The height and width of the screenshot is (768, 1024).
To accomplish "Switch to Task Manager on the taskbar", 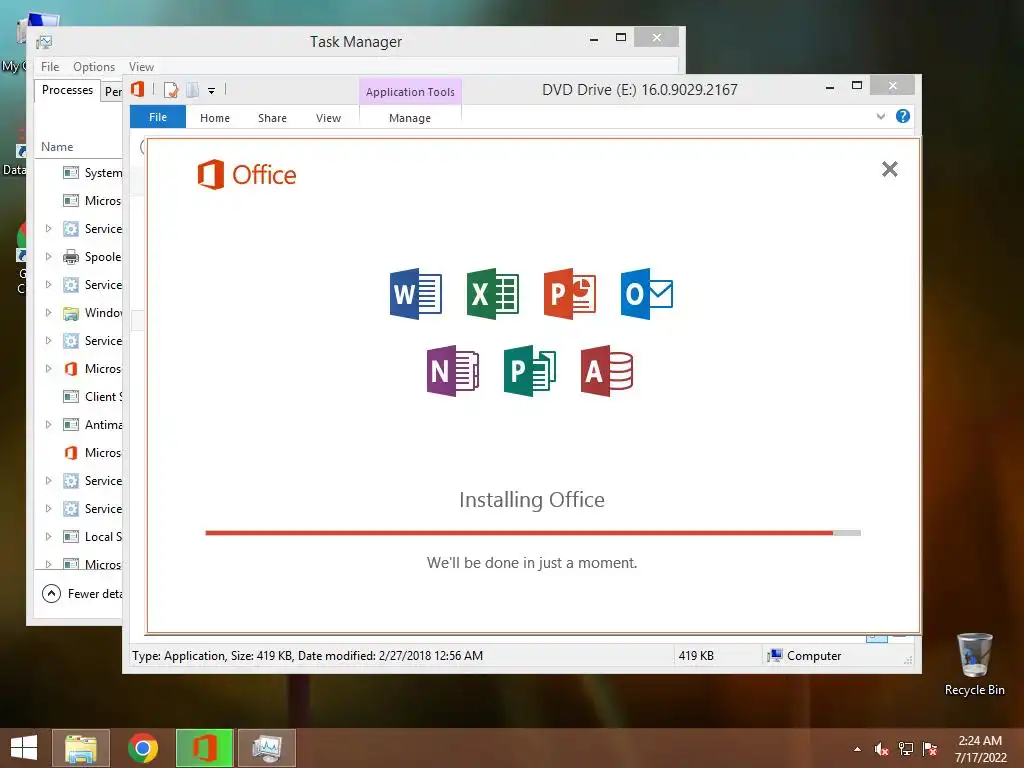I will (267, 748).
